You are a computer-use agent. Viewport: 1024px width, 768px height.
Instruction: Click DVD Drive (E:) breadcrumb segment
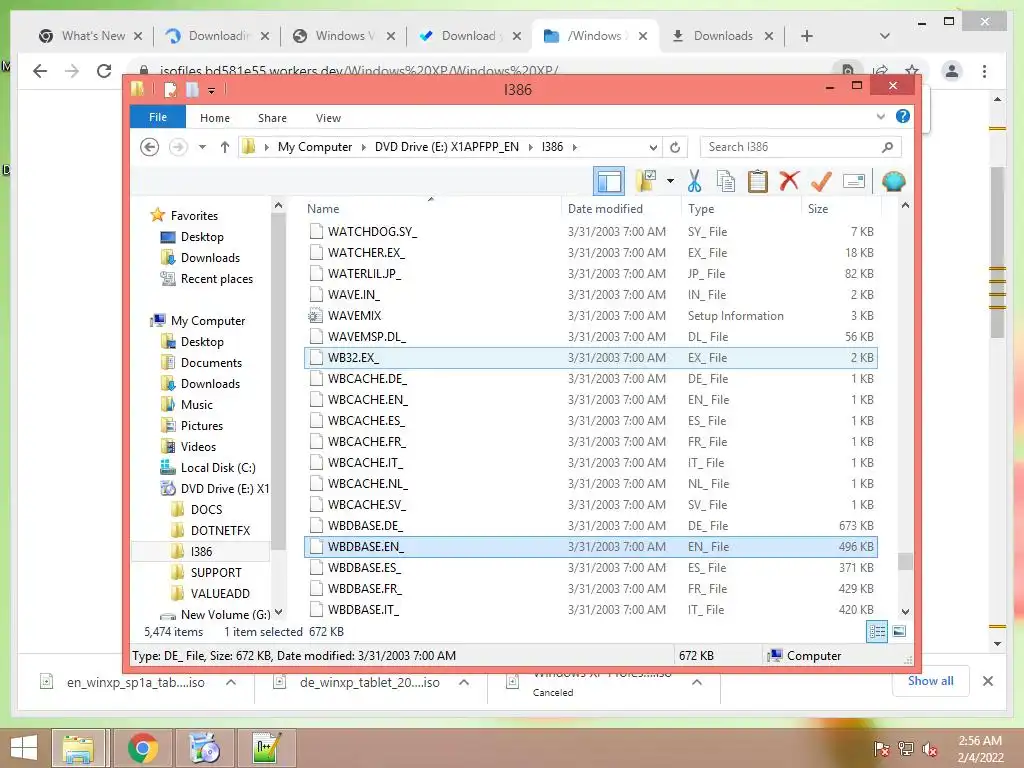pos(447,147)
